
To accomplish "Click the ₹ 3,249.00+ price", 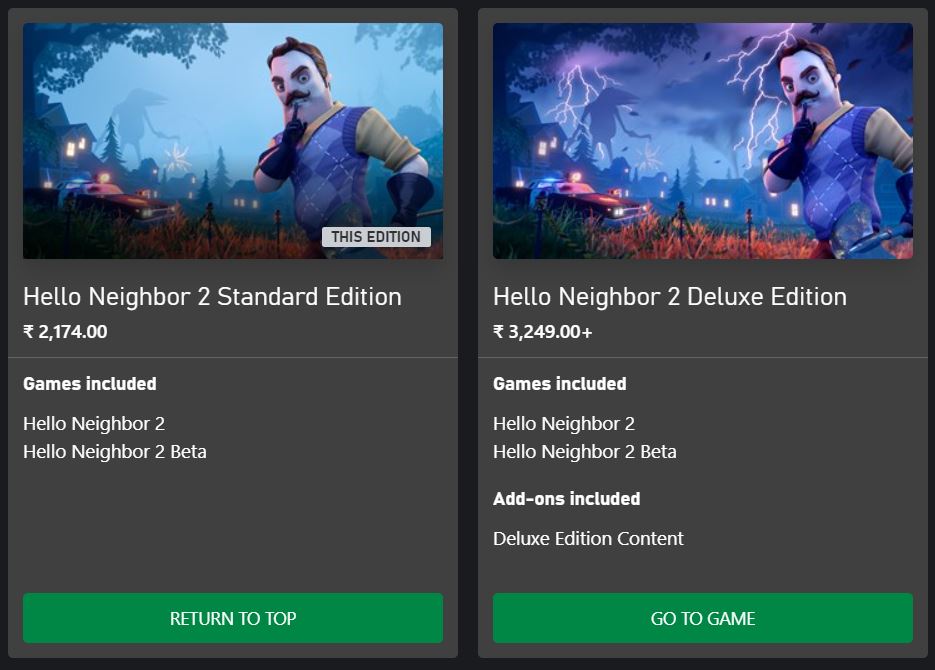I will coord(543,331).
